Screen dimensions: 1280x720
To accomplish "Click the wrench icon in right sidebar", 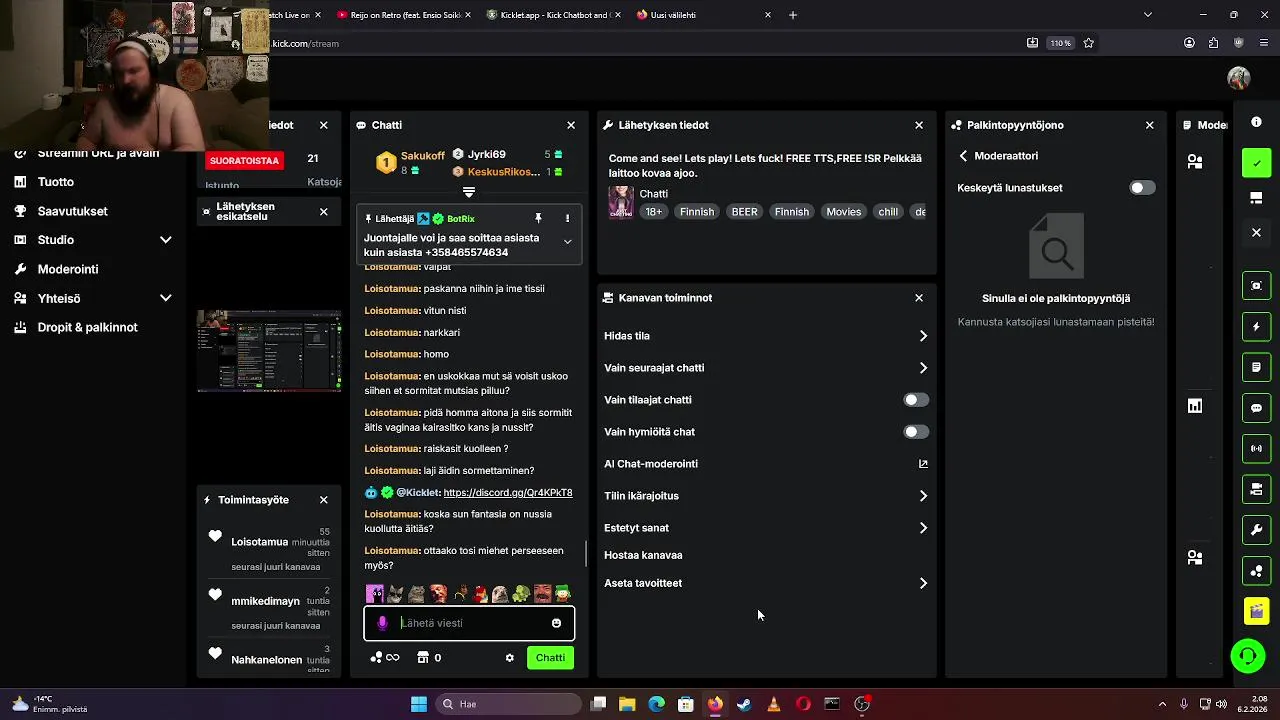I will click(x=1256, y=530).
